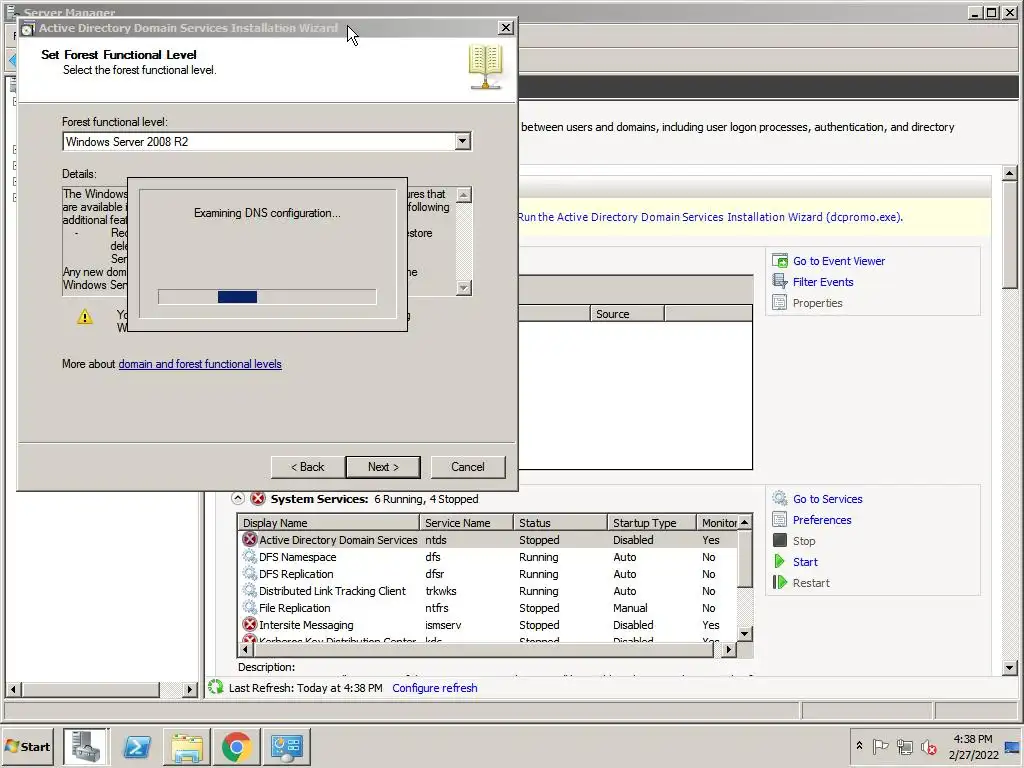This screenshot has width=1024, height=768.
Task: Click the Action Center flag icon
Action: (x=880, y=746)
